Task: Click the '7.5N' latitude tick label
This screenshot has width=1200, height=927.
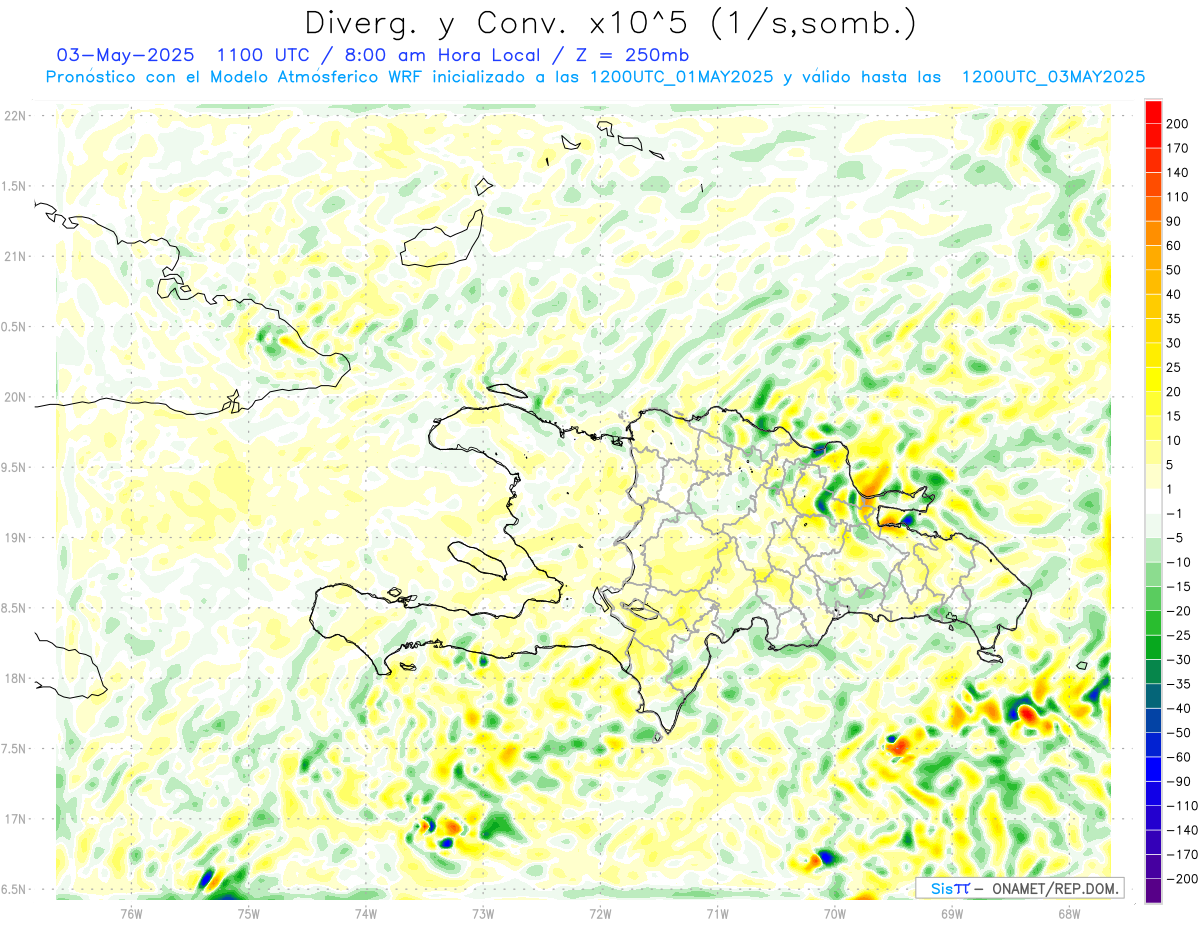Action: click(14, 749)
